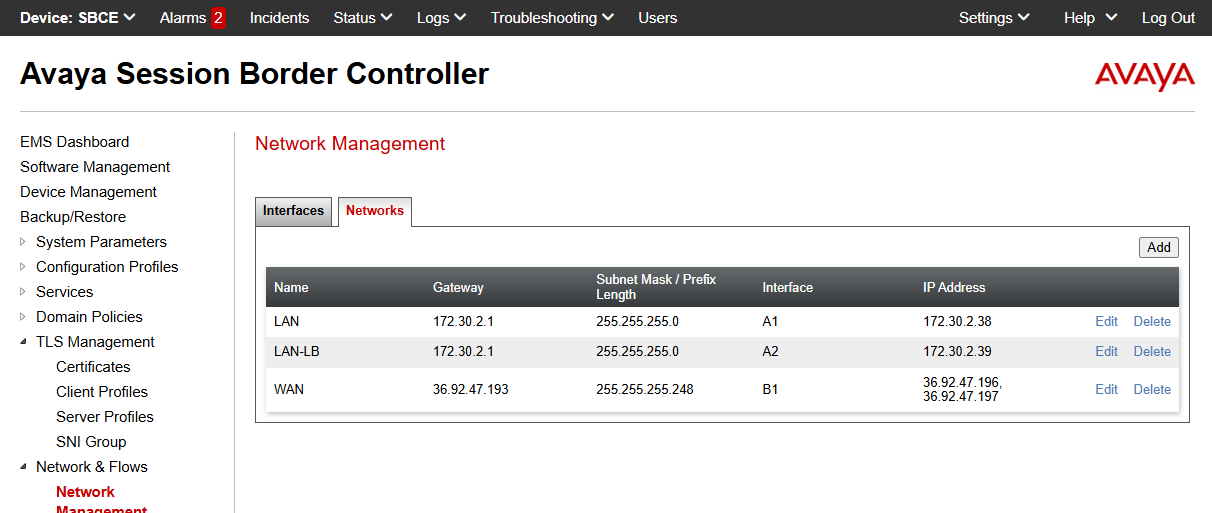This screenshot has height=513, width=1212.
Task: Click the Avaya logo
Action: coord(1144,76)
